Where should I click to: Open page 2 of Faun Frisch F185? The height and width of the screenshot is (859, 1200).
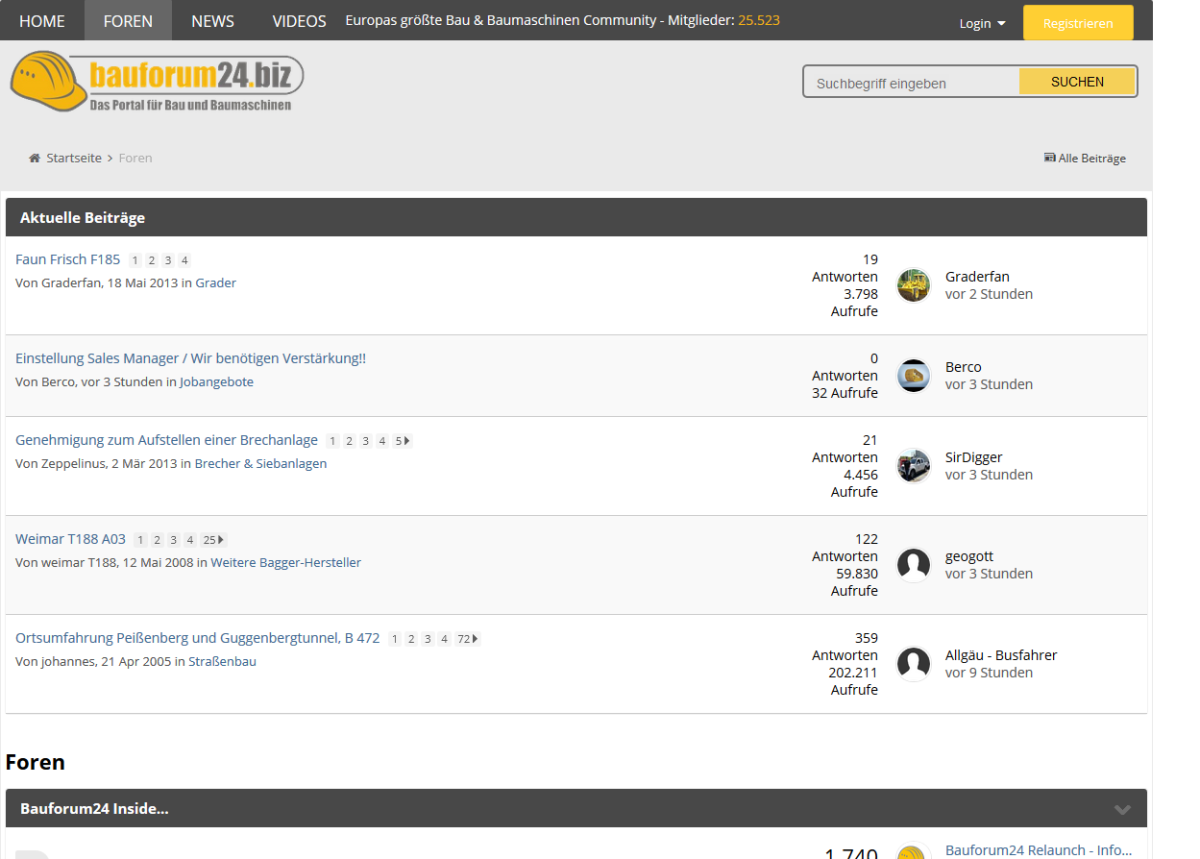point(152,261)
